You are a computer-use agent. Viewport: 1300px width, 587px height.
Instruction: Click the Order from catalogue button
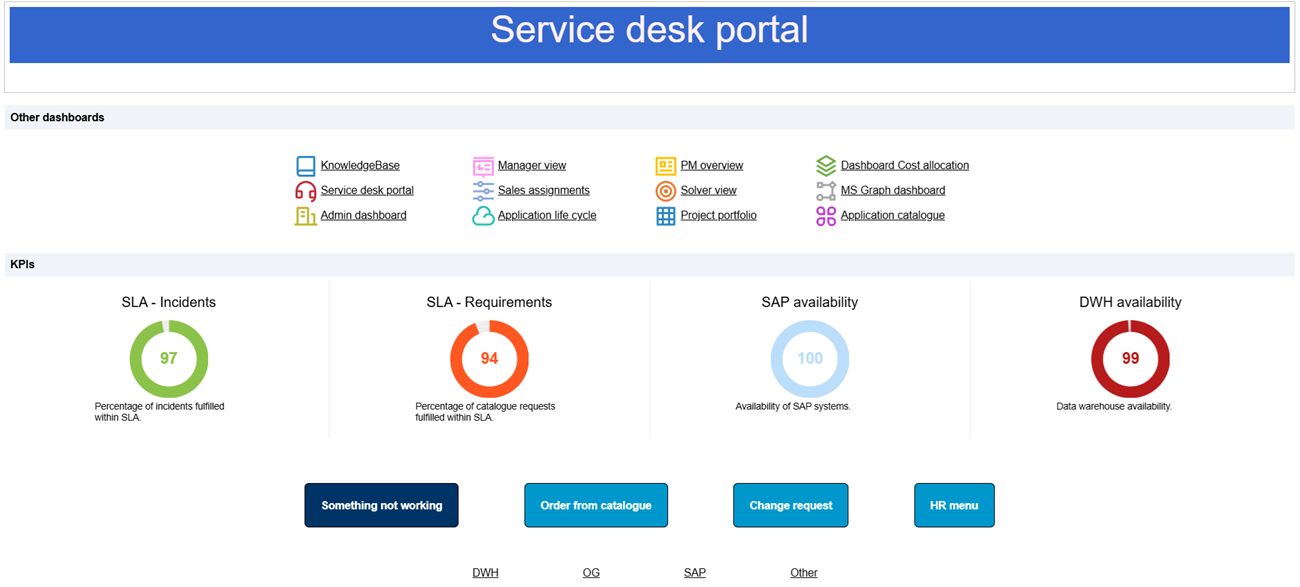pyautogui.click(x=596, y=506)
